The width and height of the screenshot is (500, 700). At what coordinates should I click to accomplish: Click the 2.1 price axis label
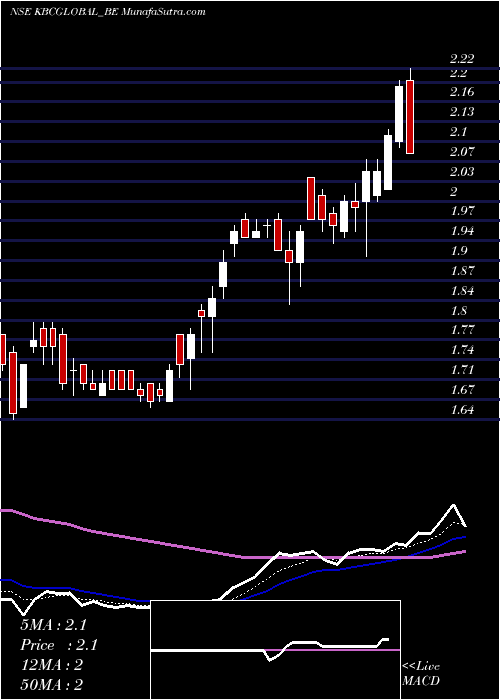(x=458, y=132)
